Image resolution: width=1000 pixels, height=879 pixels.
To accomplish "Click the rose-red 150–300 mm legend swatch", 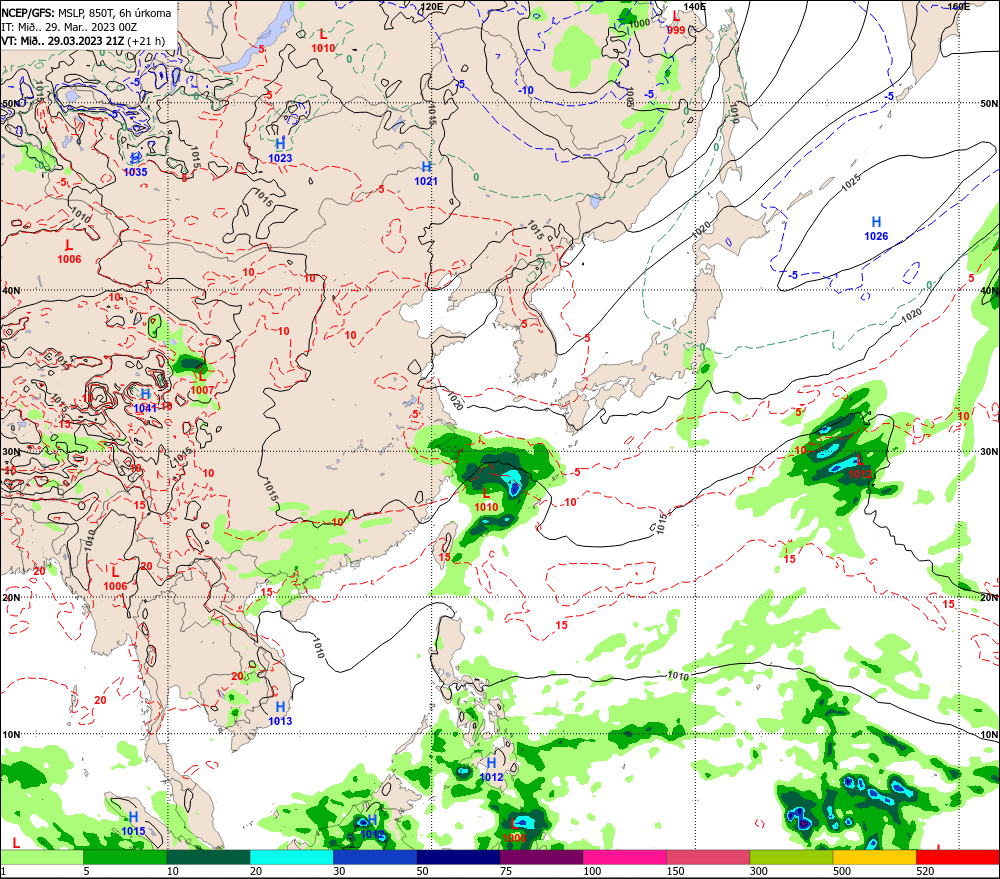I will pos(708,857).
